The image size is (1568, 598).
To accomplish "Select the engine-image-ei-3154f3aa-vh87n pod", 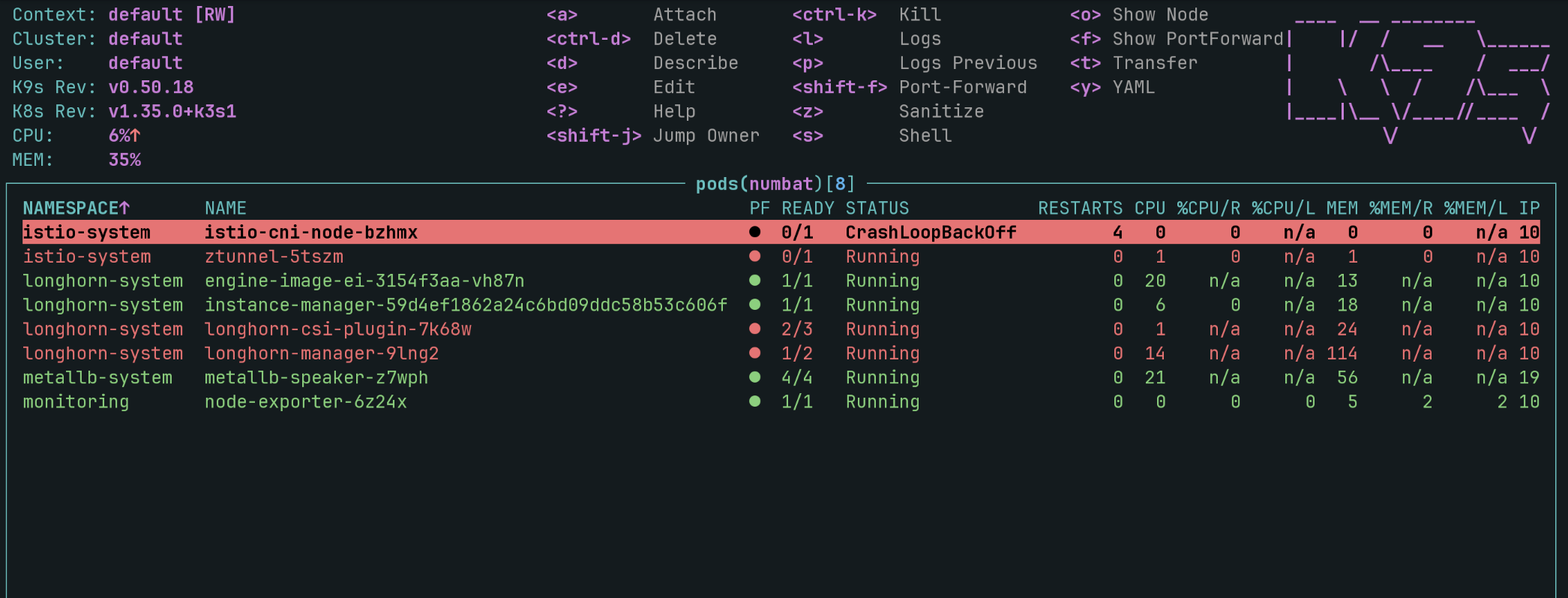I will coord(364,280).
